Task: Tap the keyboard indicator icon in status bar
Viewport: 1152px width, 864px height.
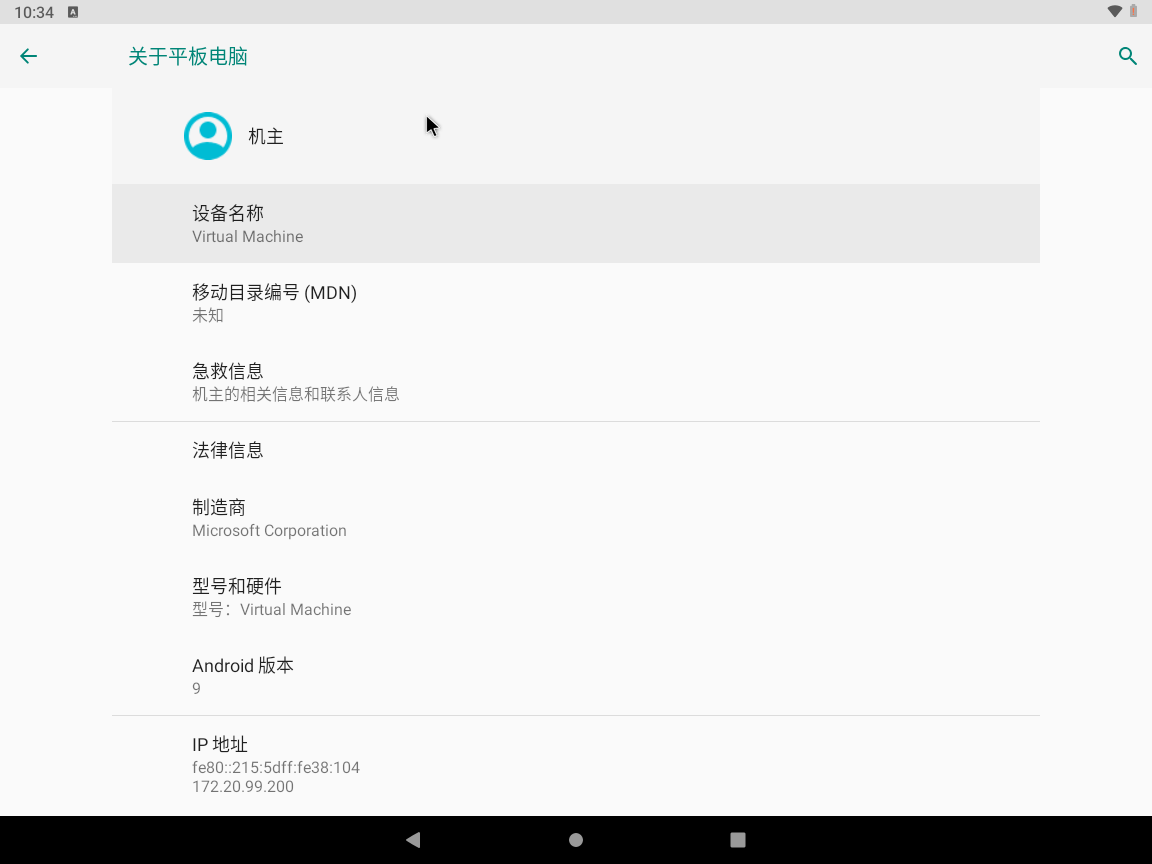Action: (x=73, y=12)
